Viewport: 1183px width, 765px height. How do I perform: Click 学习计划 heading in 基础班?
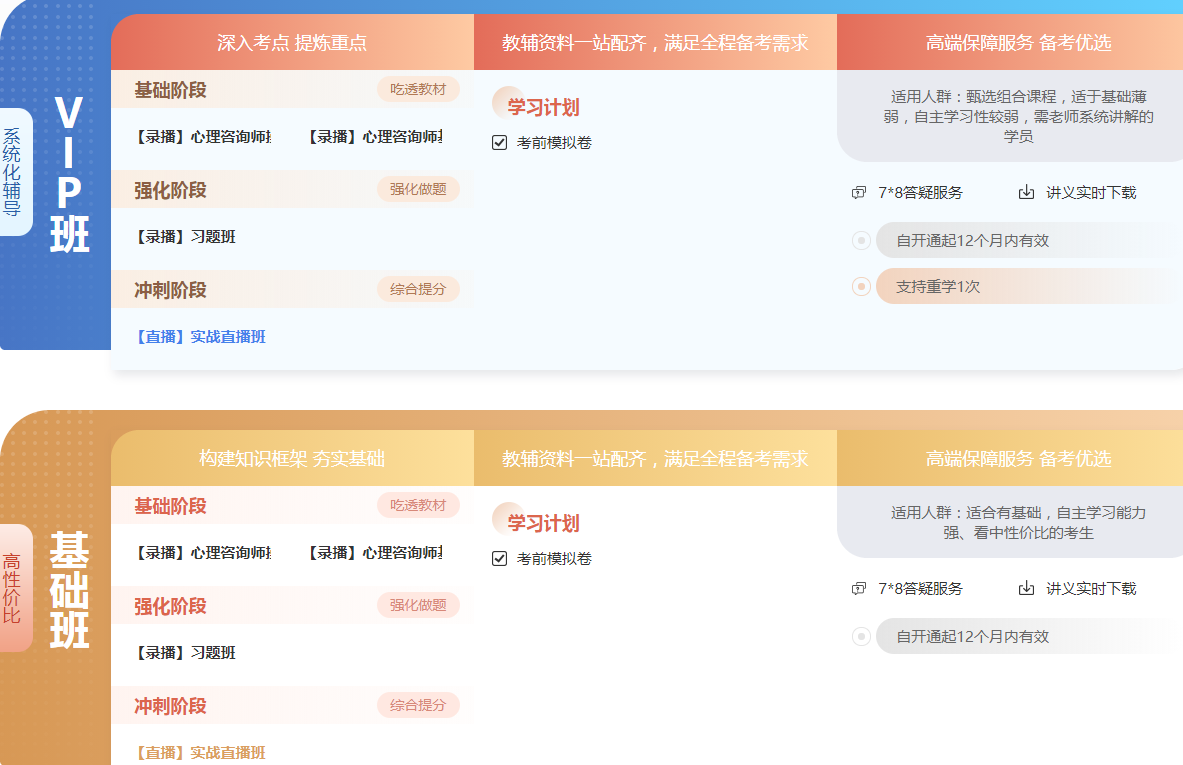[543, 523]
